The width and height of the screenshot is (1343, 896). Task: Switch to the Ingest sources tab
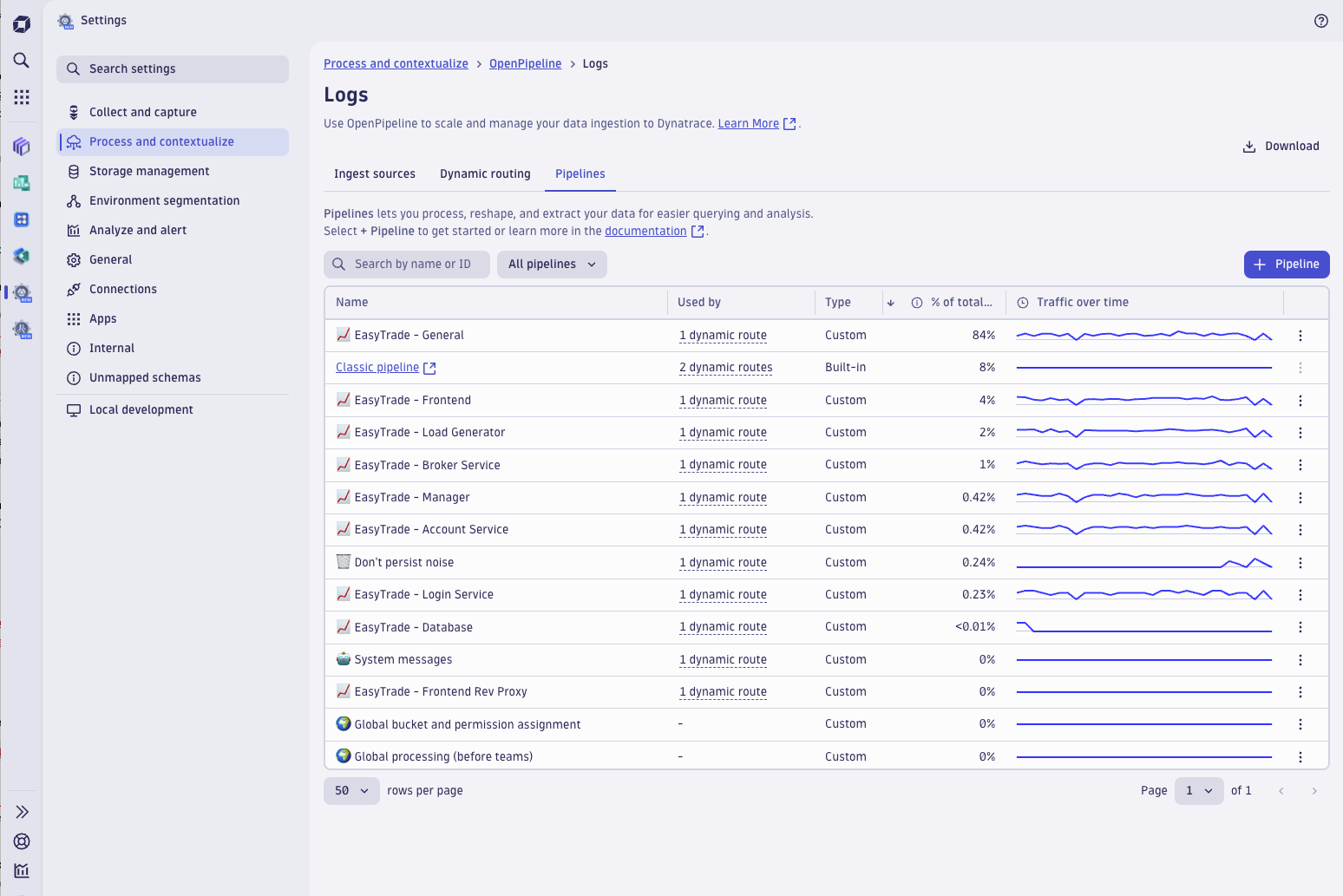(x=375, y=174)
